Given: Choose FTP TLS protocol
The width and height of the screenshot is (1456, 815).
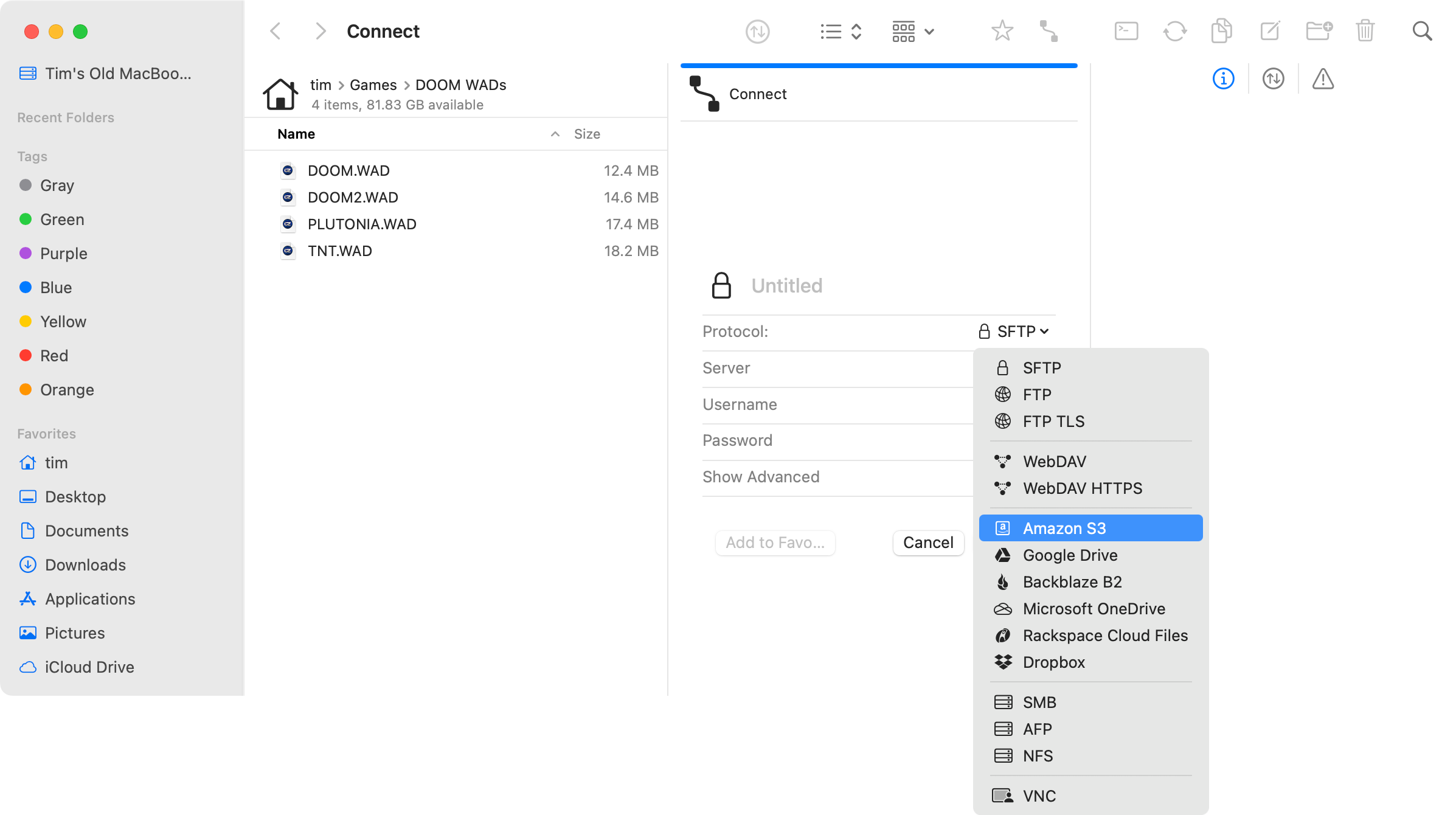Looking at the screenshot, I should pyautogui.click(x=1090, y=421).
